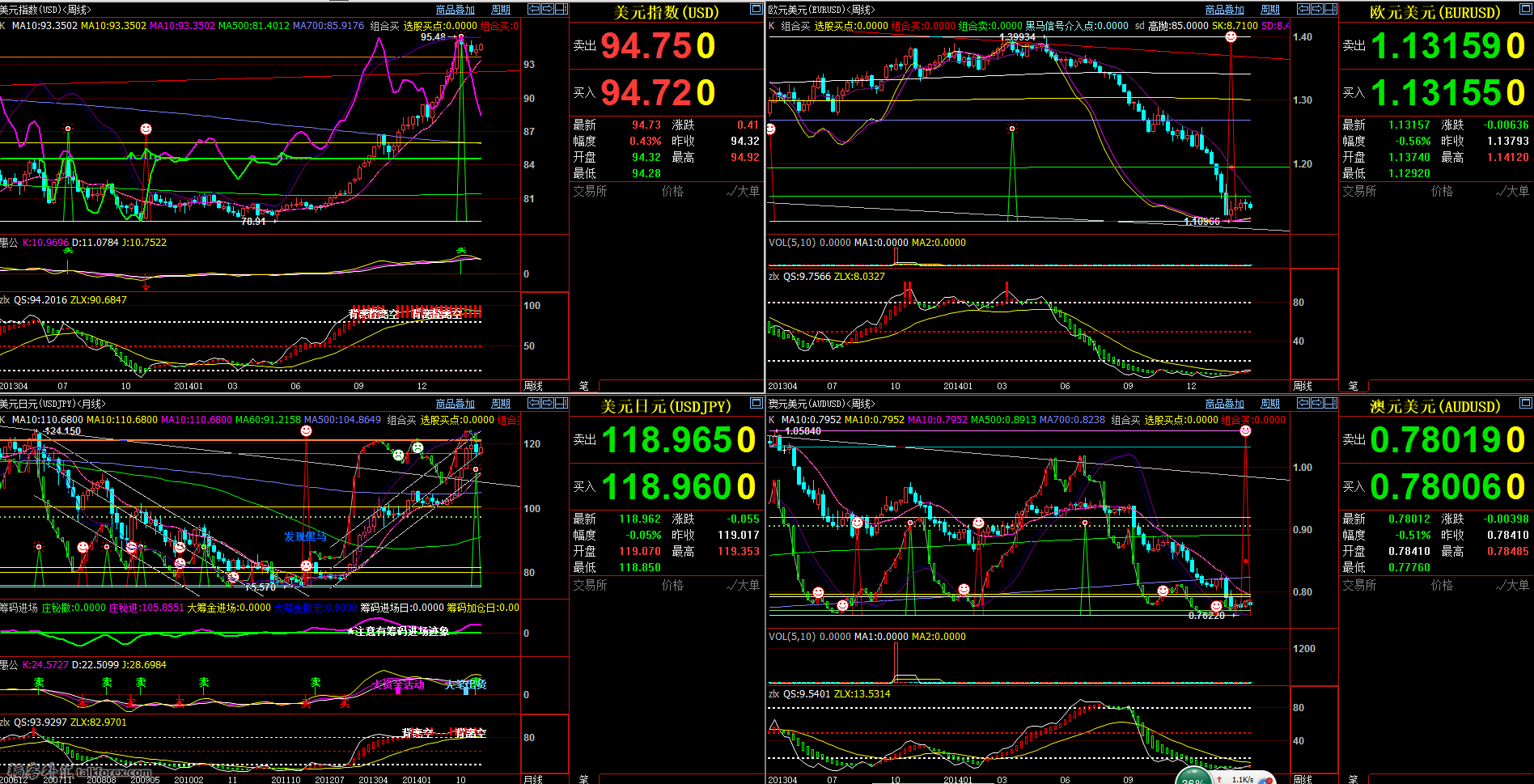Click 0.76220 low label on AUDUSD chart
The height and width of the screenshot is (784, 1534).
[1206, 615]
